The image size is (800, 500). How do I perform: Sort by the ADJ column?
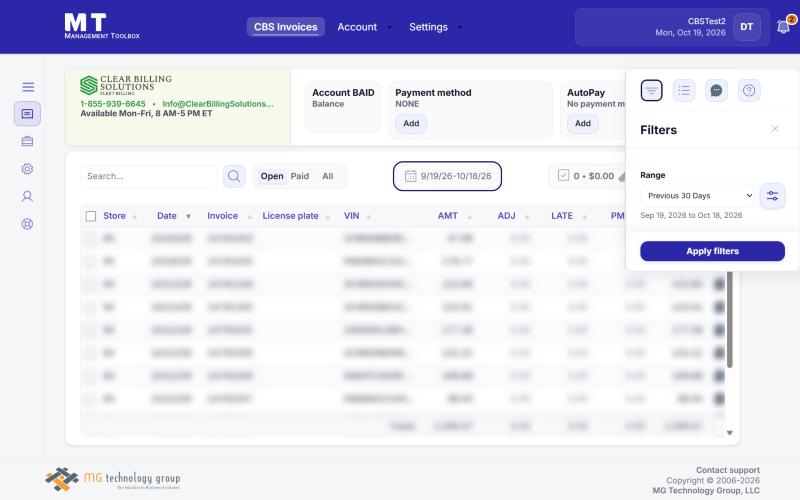[507, 216]
